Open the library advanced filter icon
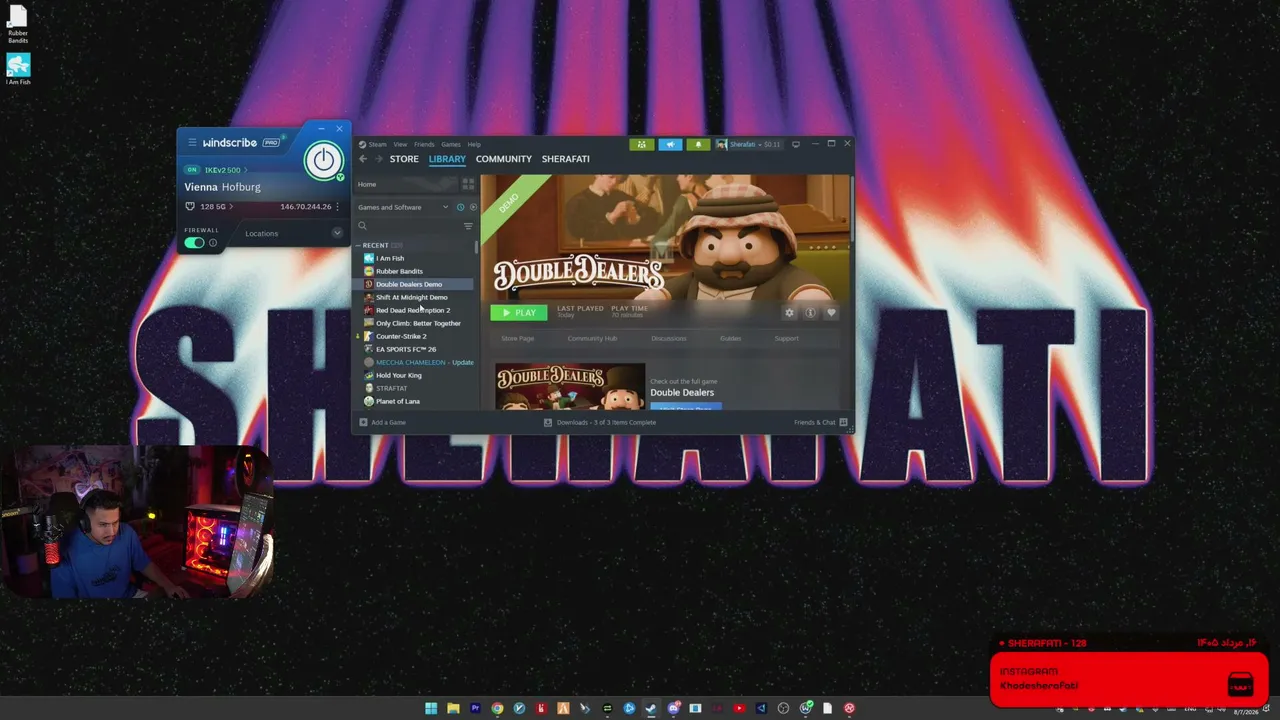Viewport: 1280px width, 720px height. (468, 226)
